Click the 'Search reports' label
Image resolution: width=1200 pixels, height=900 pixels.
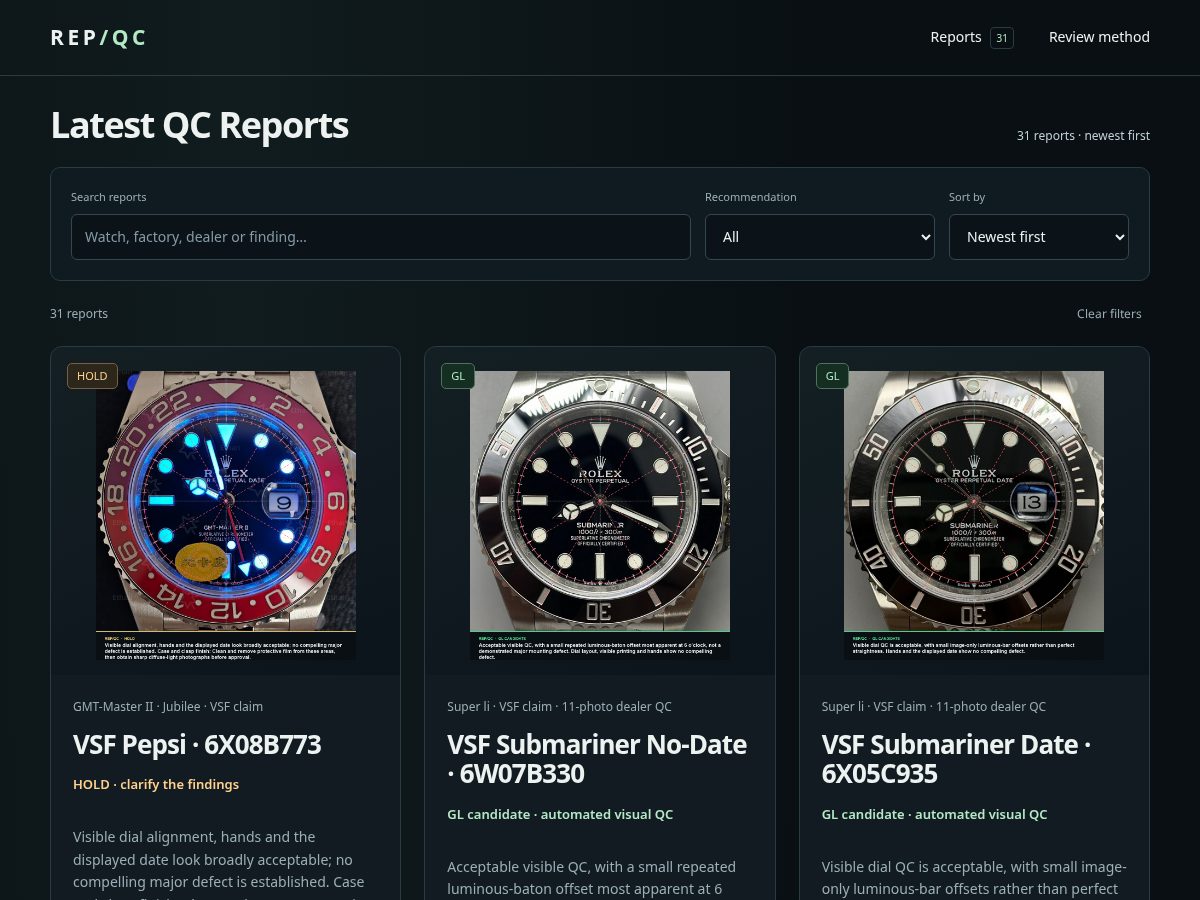click(108, 197)
